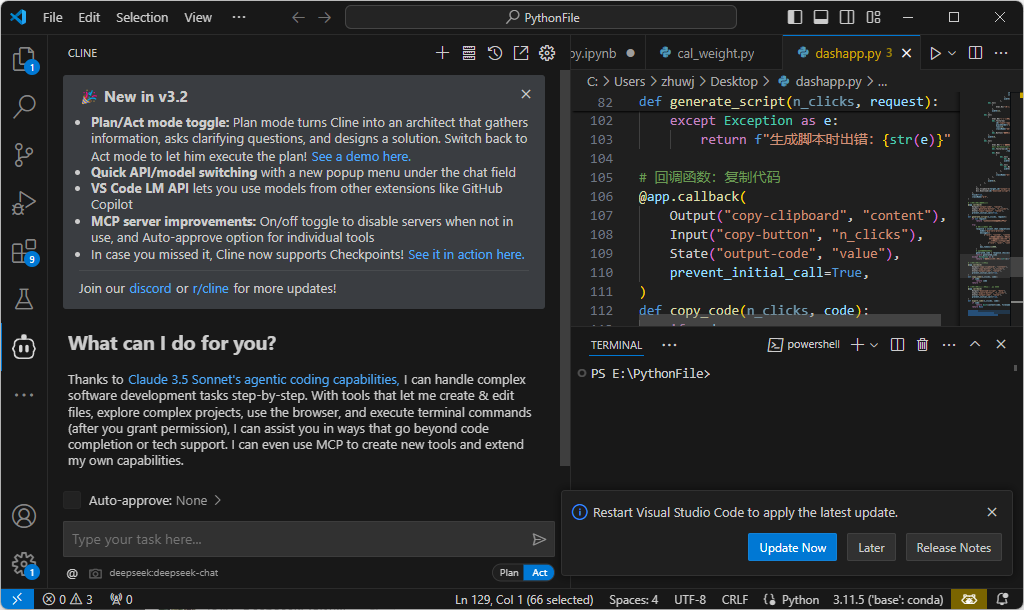Switch Cline to Plan mode
1024x610 pixels.
tap(509, 573)
